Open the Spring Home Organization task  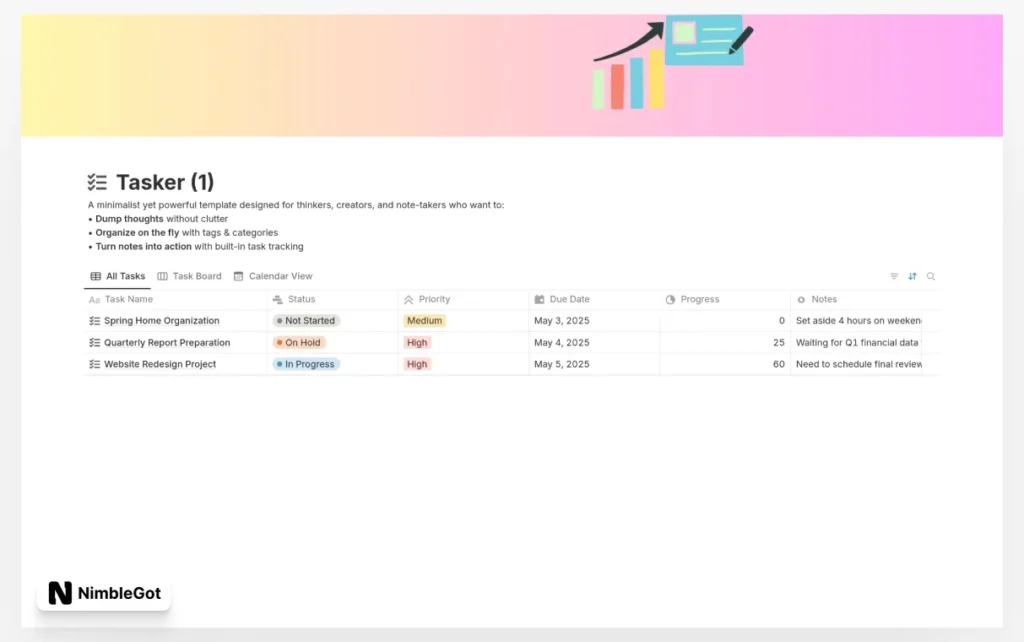[161, 321]
